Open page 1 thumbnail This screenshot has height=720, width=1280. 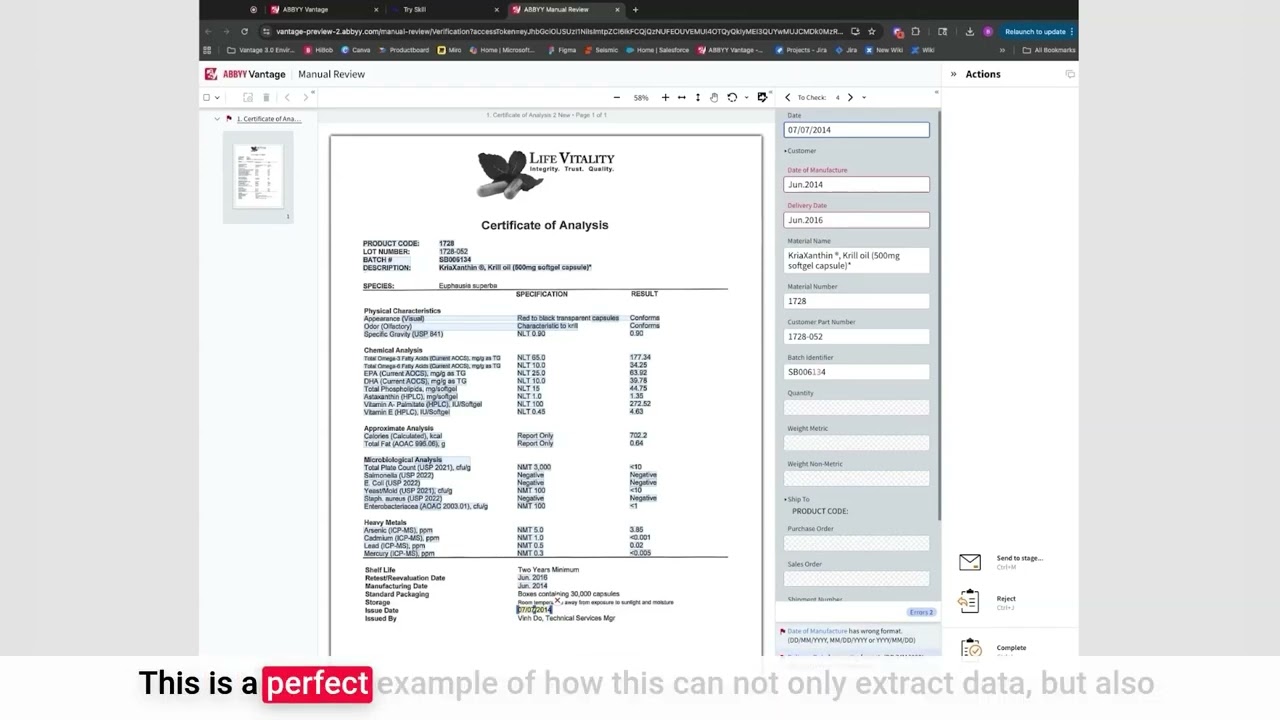tap(259, 176)
